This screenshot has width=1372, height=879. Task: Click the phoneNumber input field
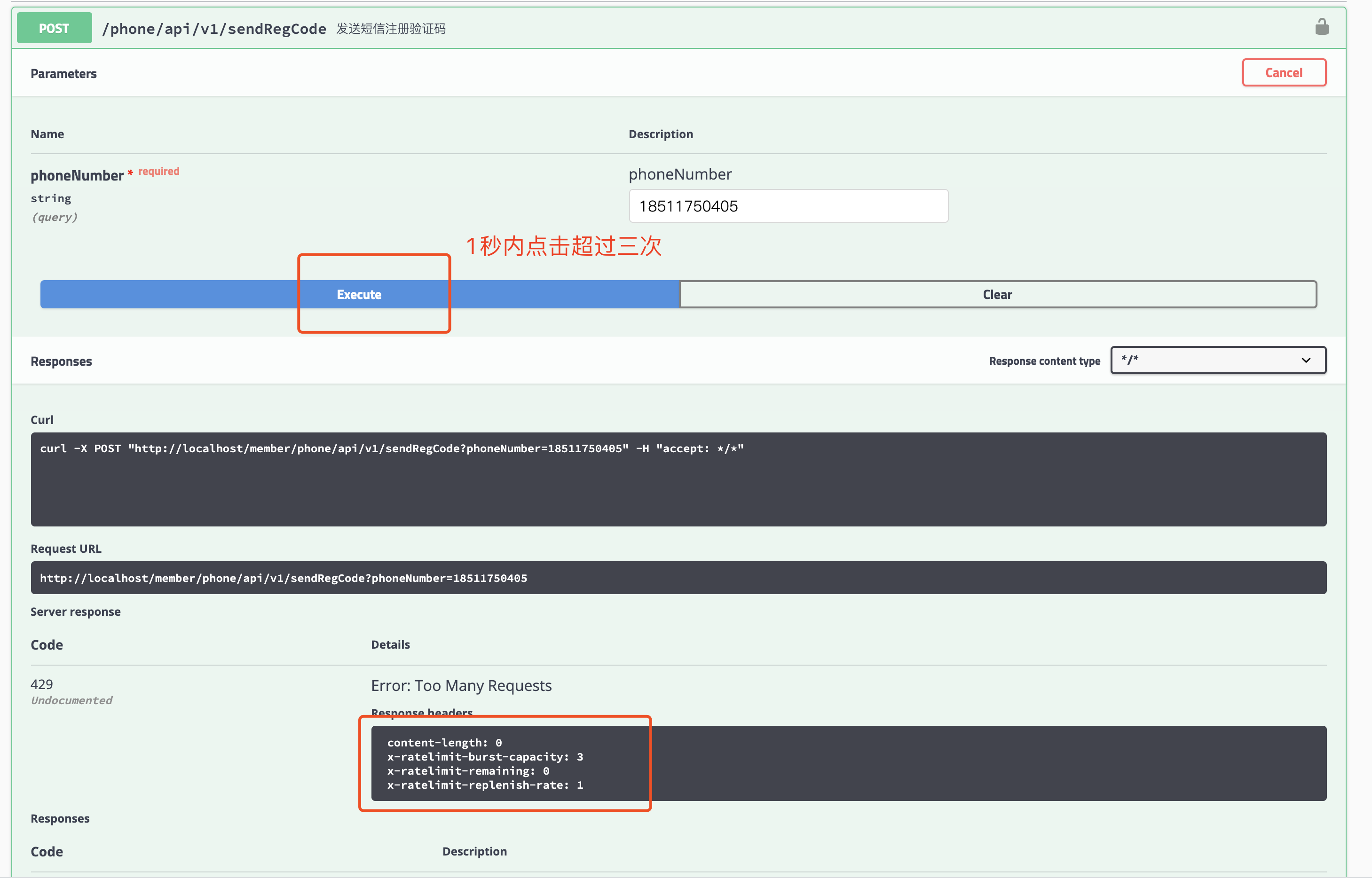click(x=788, y=206)
